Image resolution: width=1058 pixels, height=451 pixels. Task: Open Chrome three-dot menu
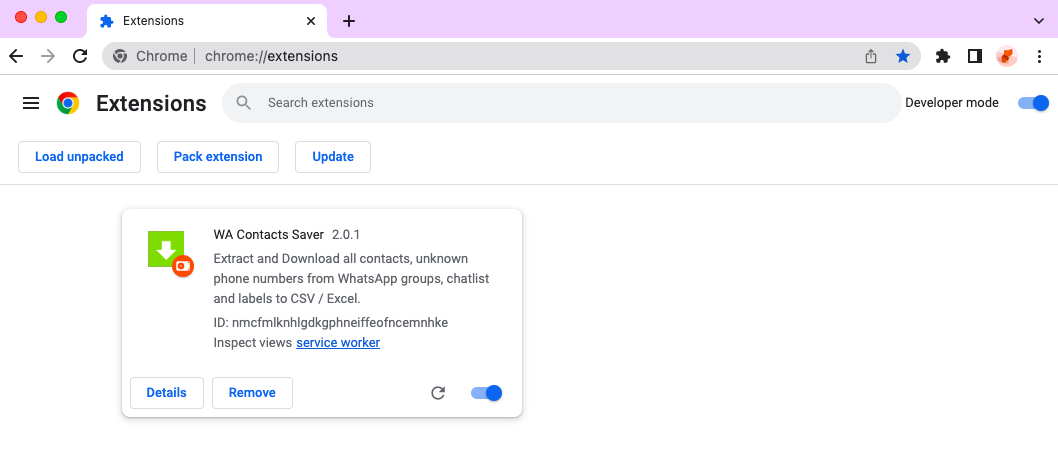1039,56
